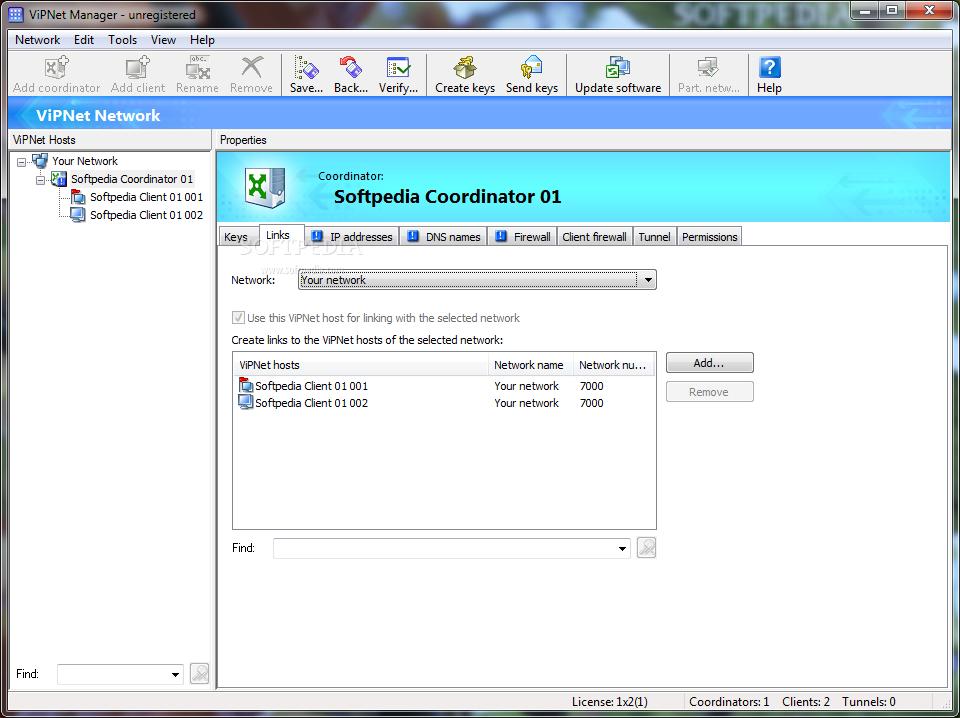This screenshot has height=718, width=960.
Task: Collapse the Your Network tree node
Action: 21,162
